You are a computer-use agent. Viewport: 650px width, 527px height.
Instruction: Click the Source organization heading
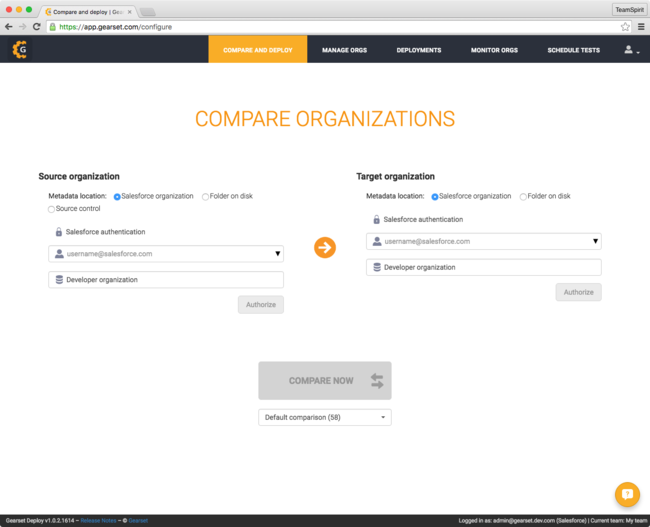79,177
